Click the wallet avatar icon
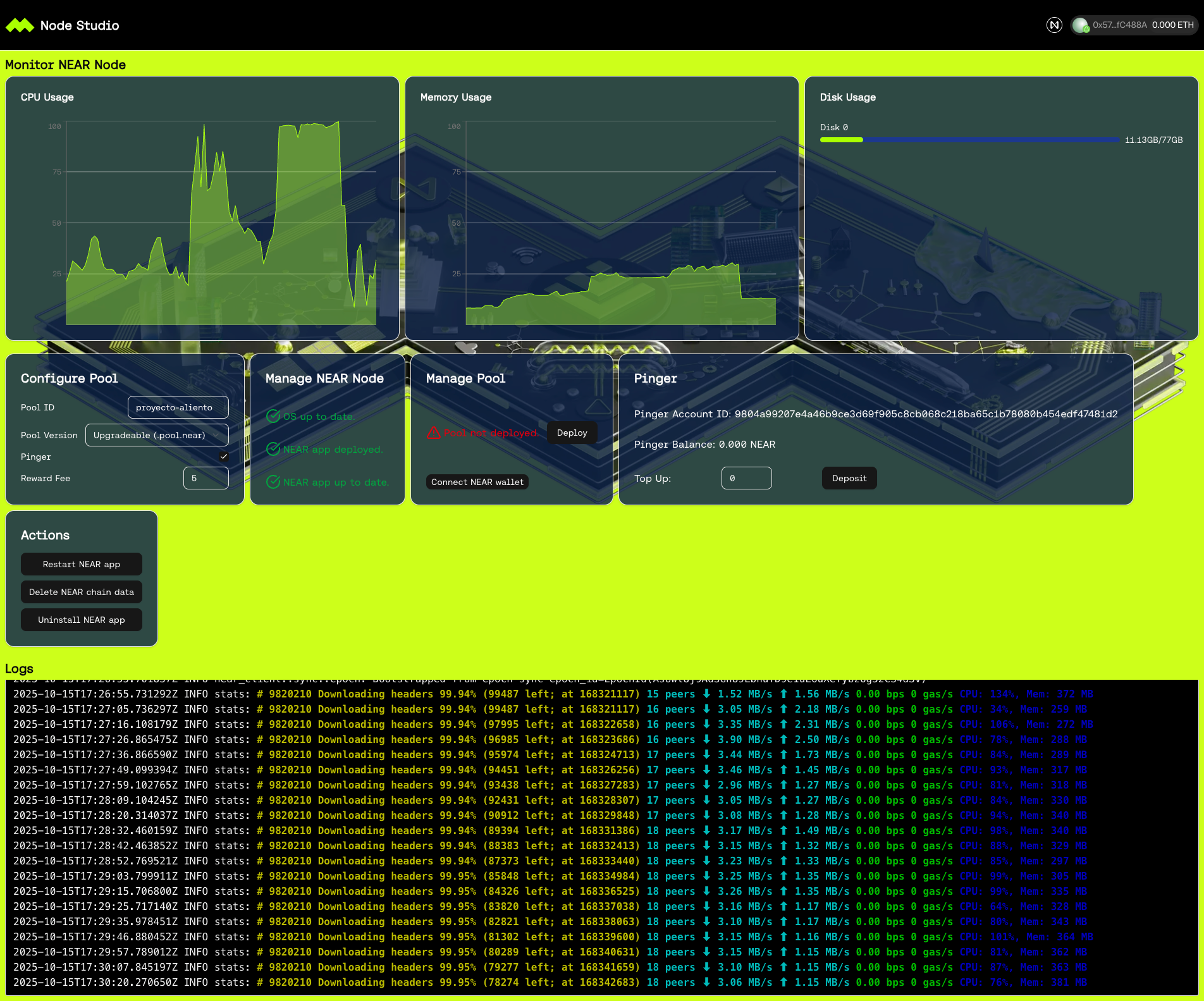The width and height of the screenshot is (1204, 1001). tap(1080, 25)
